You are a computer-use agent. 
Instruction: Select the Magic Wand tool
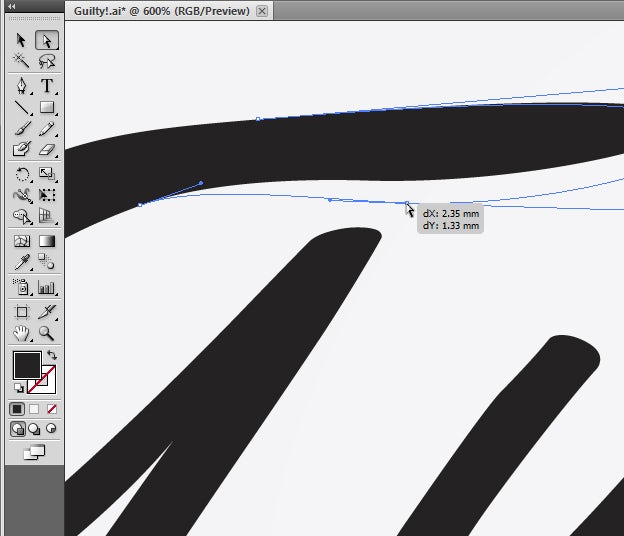coord(22,61)
